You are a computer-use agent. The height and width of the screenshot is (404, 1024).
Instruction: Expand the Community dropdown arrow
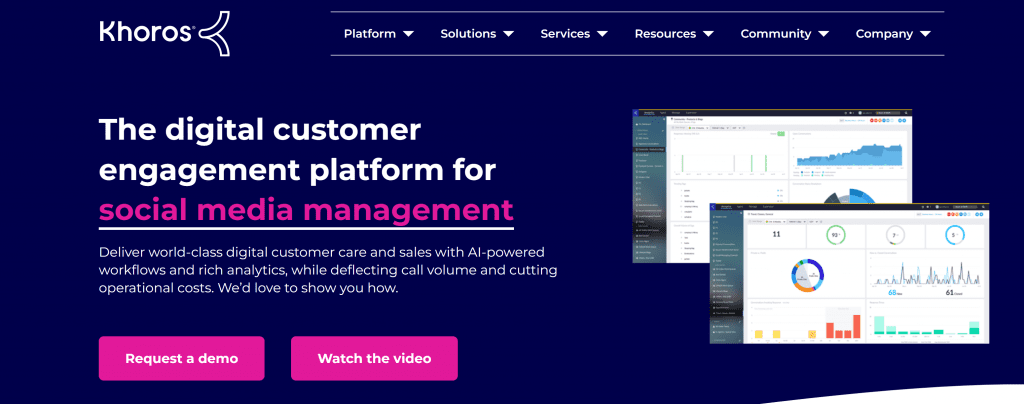(824, 34)
